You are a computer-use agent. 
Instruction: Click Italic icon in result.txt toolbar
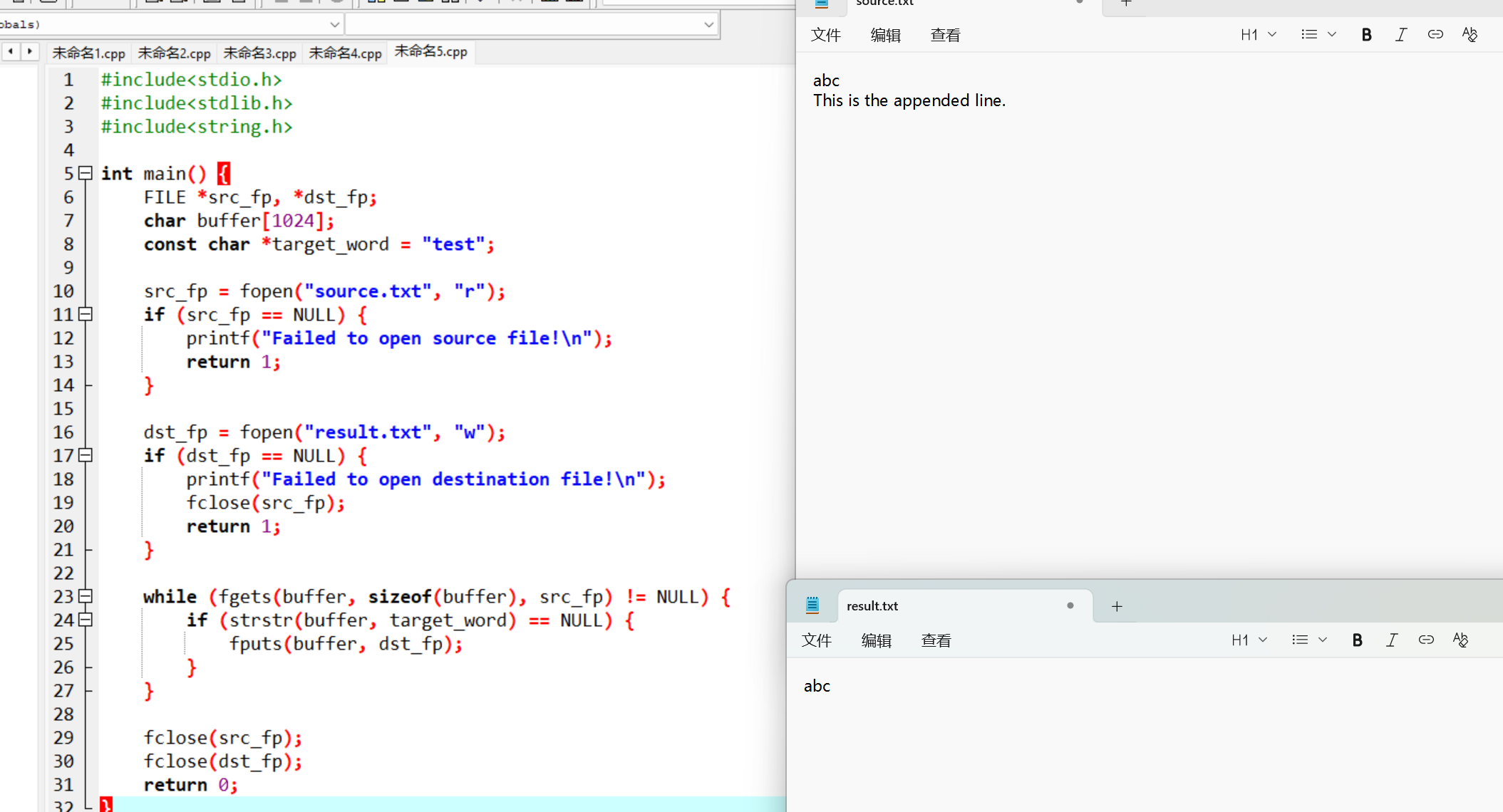(1391, 640)
